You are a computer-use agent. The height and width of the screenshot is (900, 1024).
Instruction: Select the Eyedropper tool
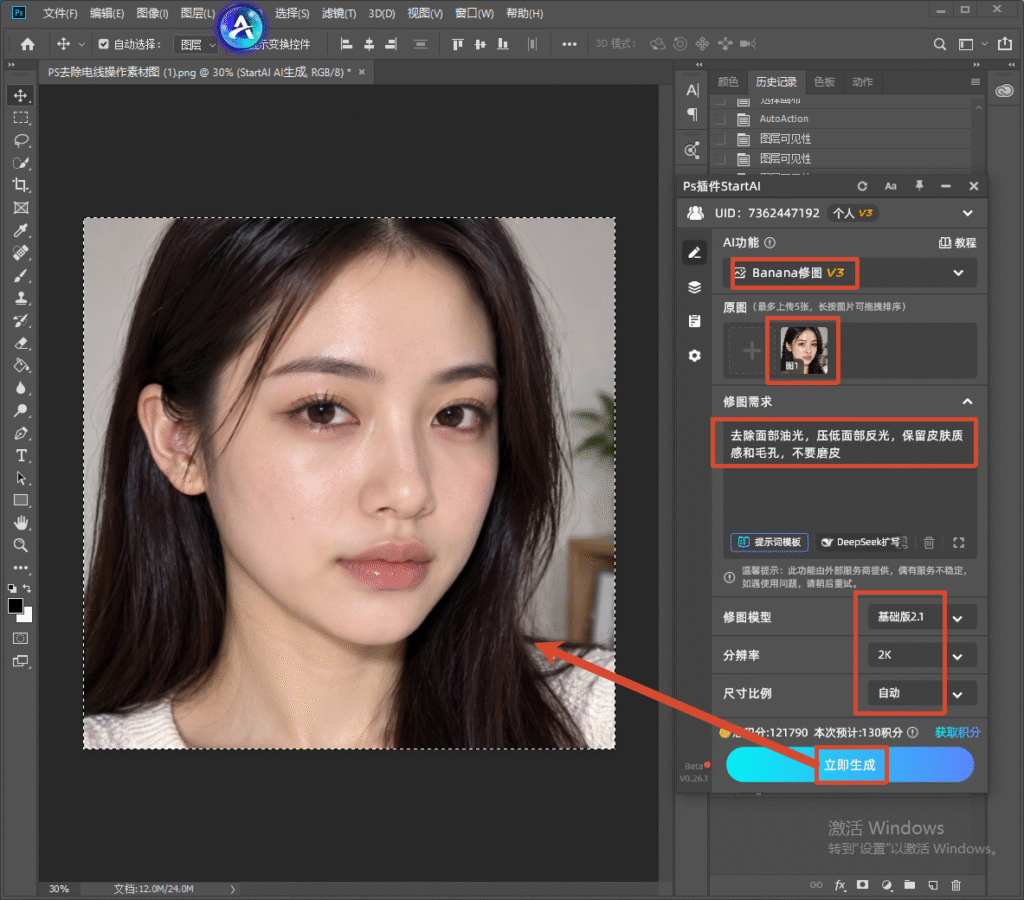click(x=21, y=230)
